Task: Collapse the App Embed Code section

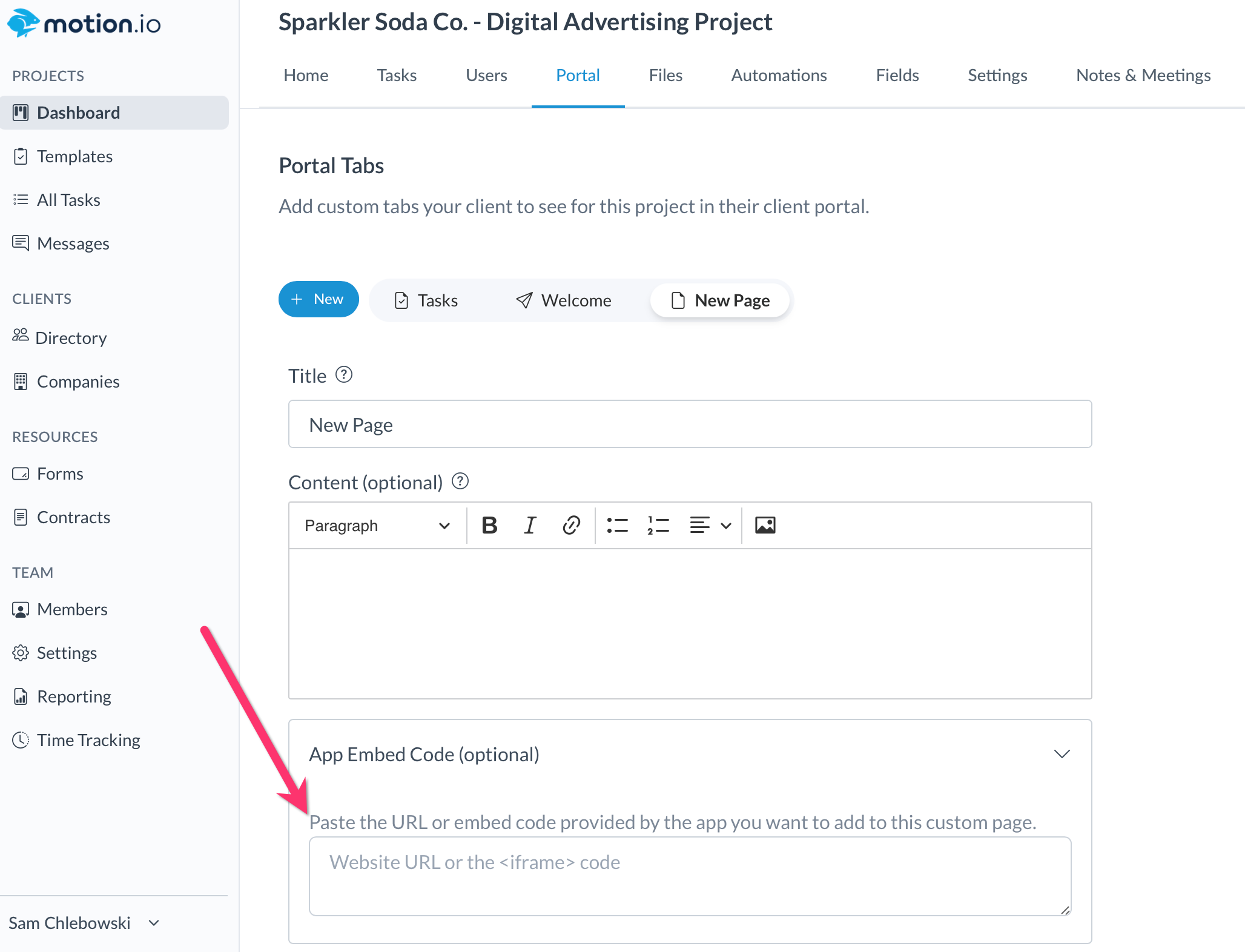Action: coord(1062,754)
